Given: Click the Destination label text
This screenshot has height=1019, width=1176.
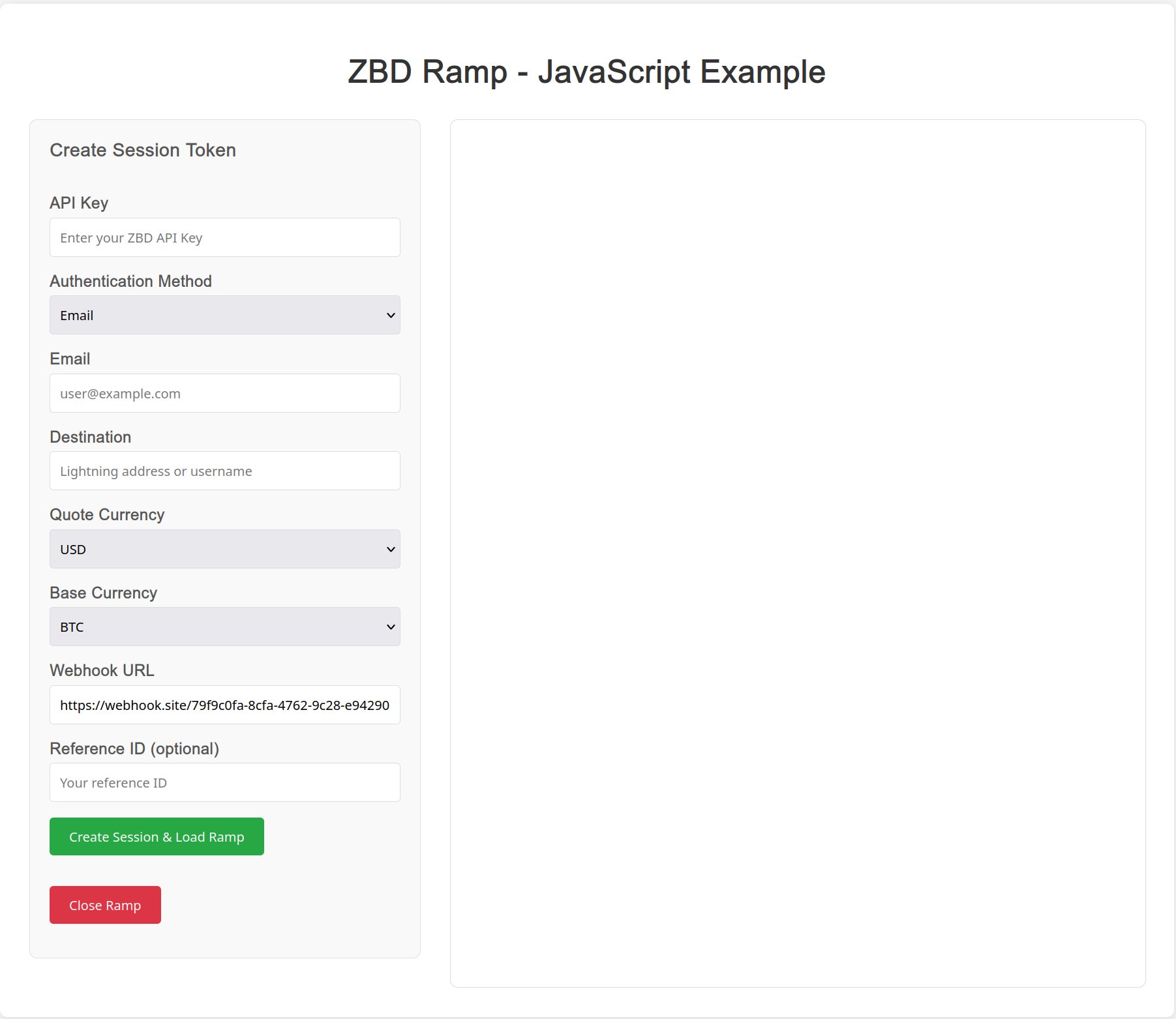Looking at the screenshot, I should tap(90, 437).
